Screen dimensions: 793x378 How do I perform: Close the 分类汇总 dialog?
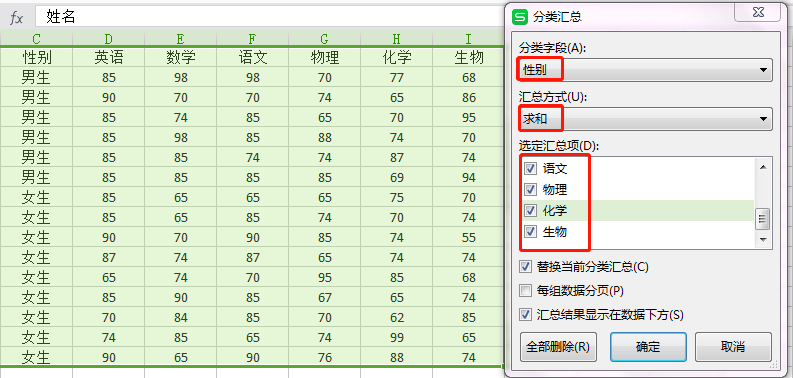tap(757, 12)
